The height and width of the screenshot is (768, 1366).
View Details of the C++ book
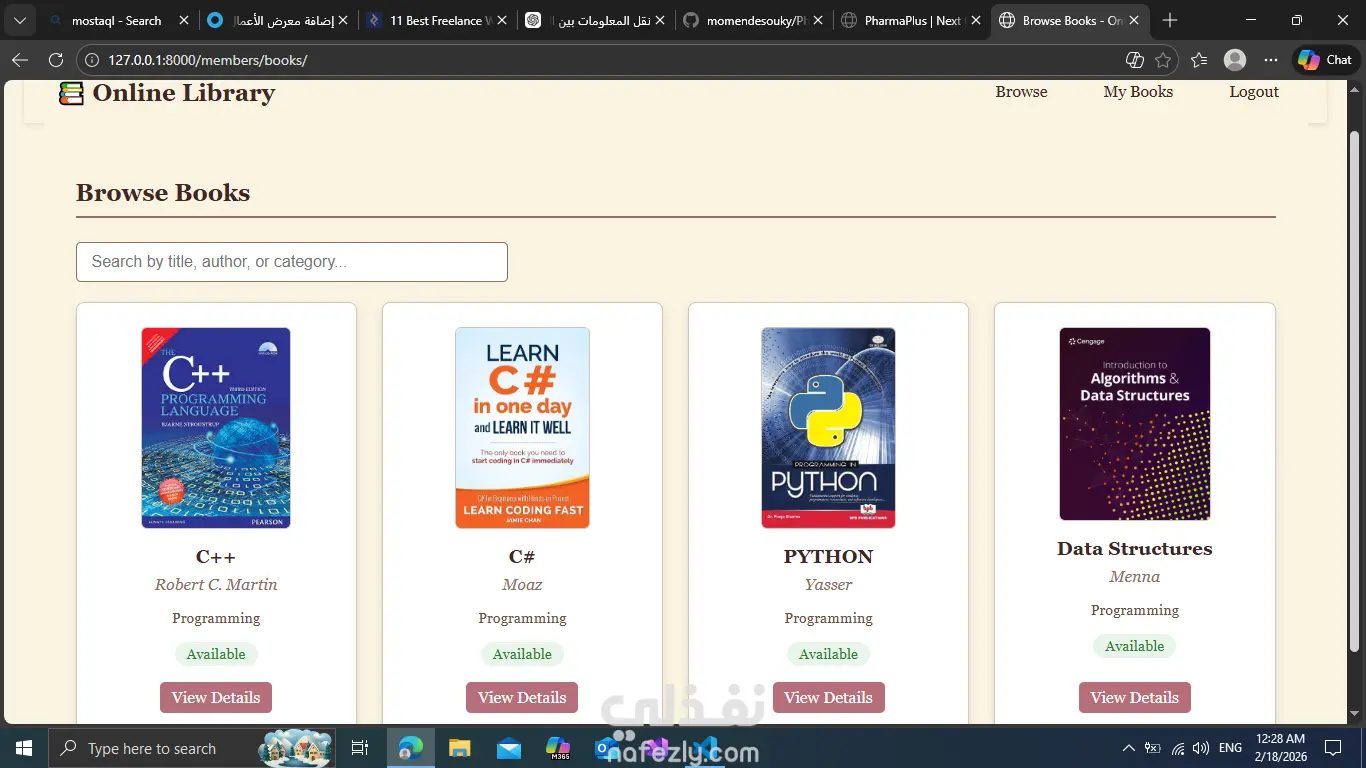pos(216,697)
